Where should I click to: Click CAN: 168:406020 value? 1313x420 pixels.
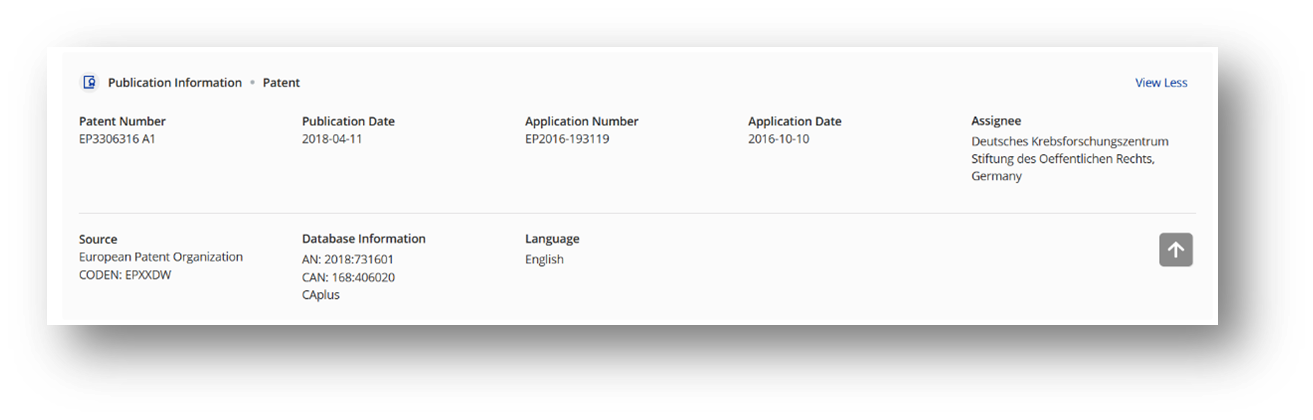tap(348, 277)
